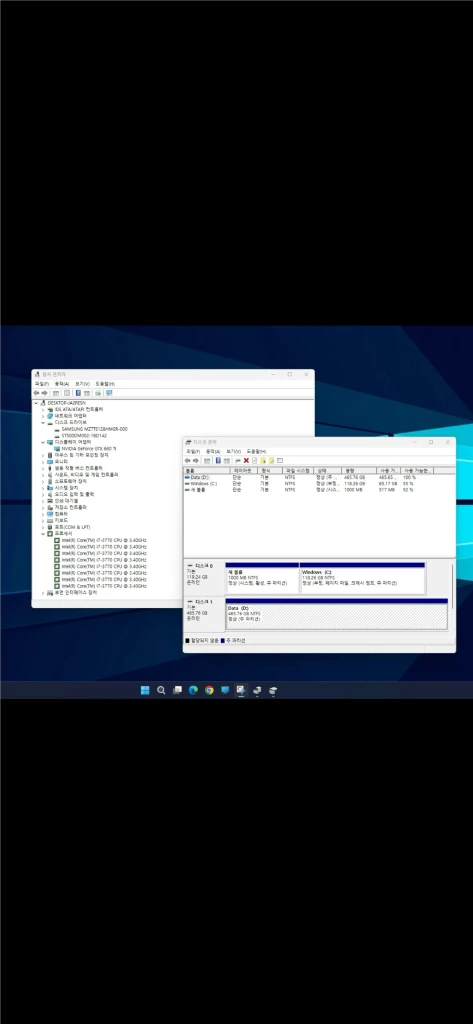The width and height of the screenshot is (473, 1024).
Task: Click the blue monitor app on taskbar
Action: (x=225, y=690)
